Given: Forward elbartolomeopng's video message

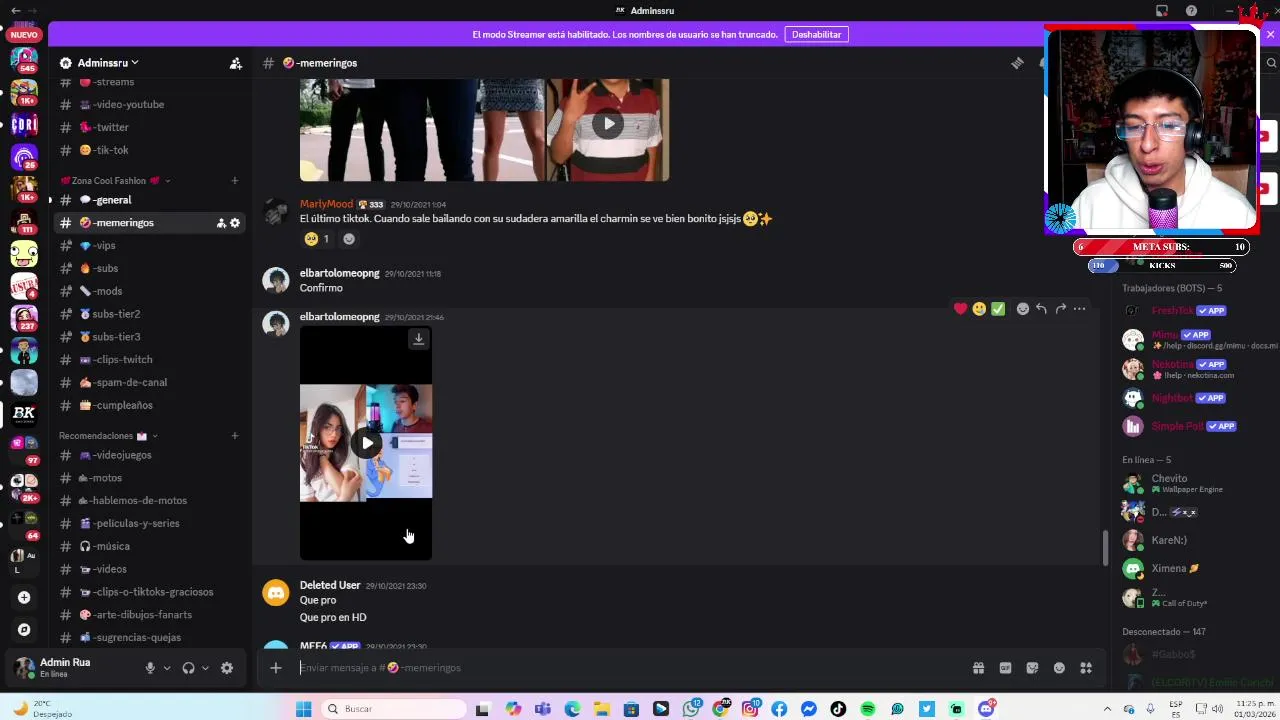Looking at the screenshot, I should 1060,309.
